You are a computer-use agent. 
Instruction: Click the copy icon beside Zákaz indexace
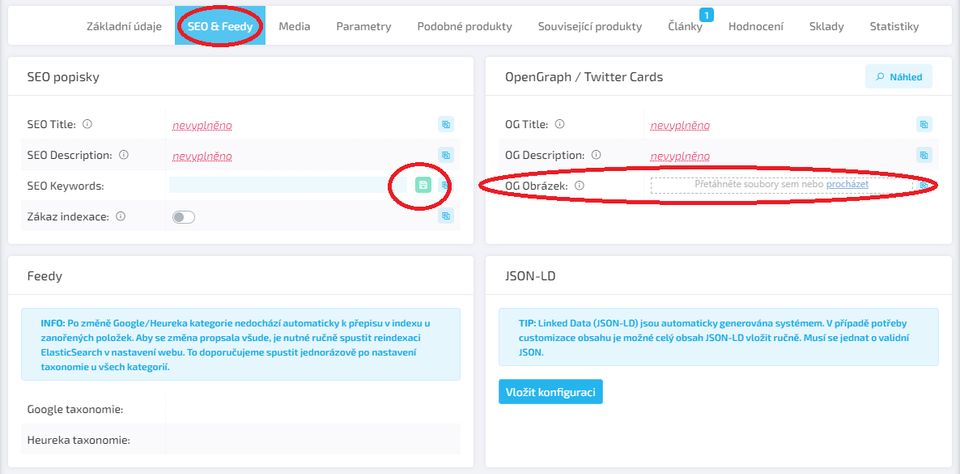pos(446,216)
